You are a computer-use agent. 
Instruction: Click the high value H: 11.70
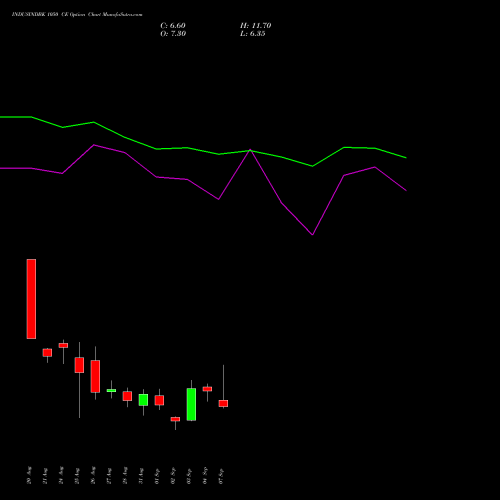[x=256, y=26]
